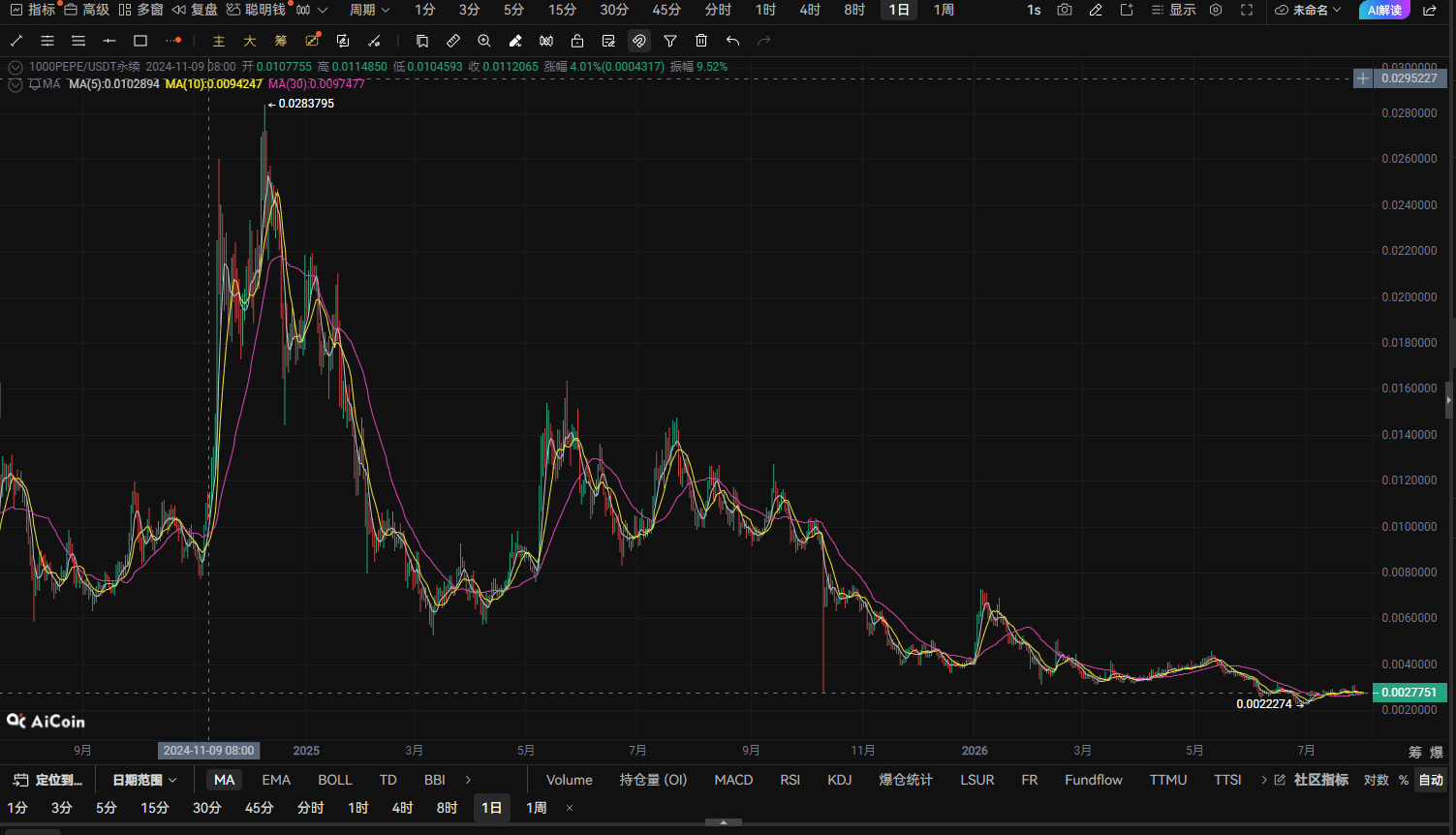Toggle the Volume sub-indicator
The height and width of the screenshot is (835, 1456).
coord(570,780)
